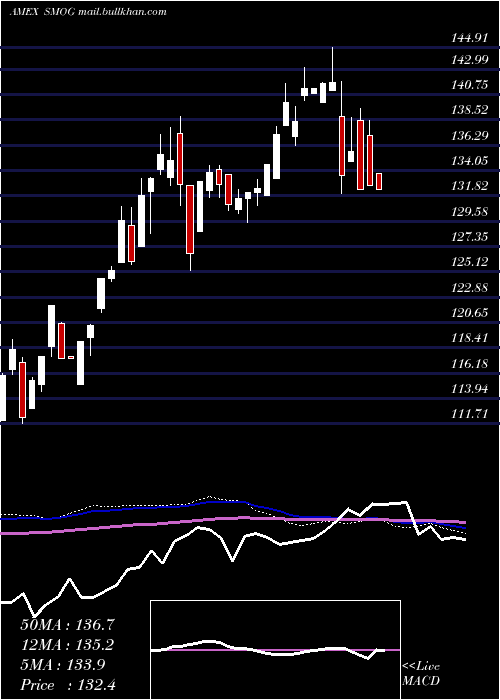
Task: Click the '12MA : 135.2' readout
Action: point(67,645)
